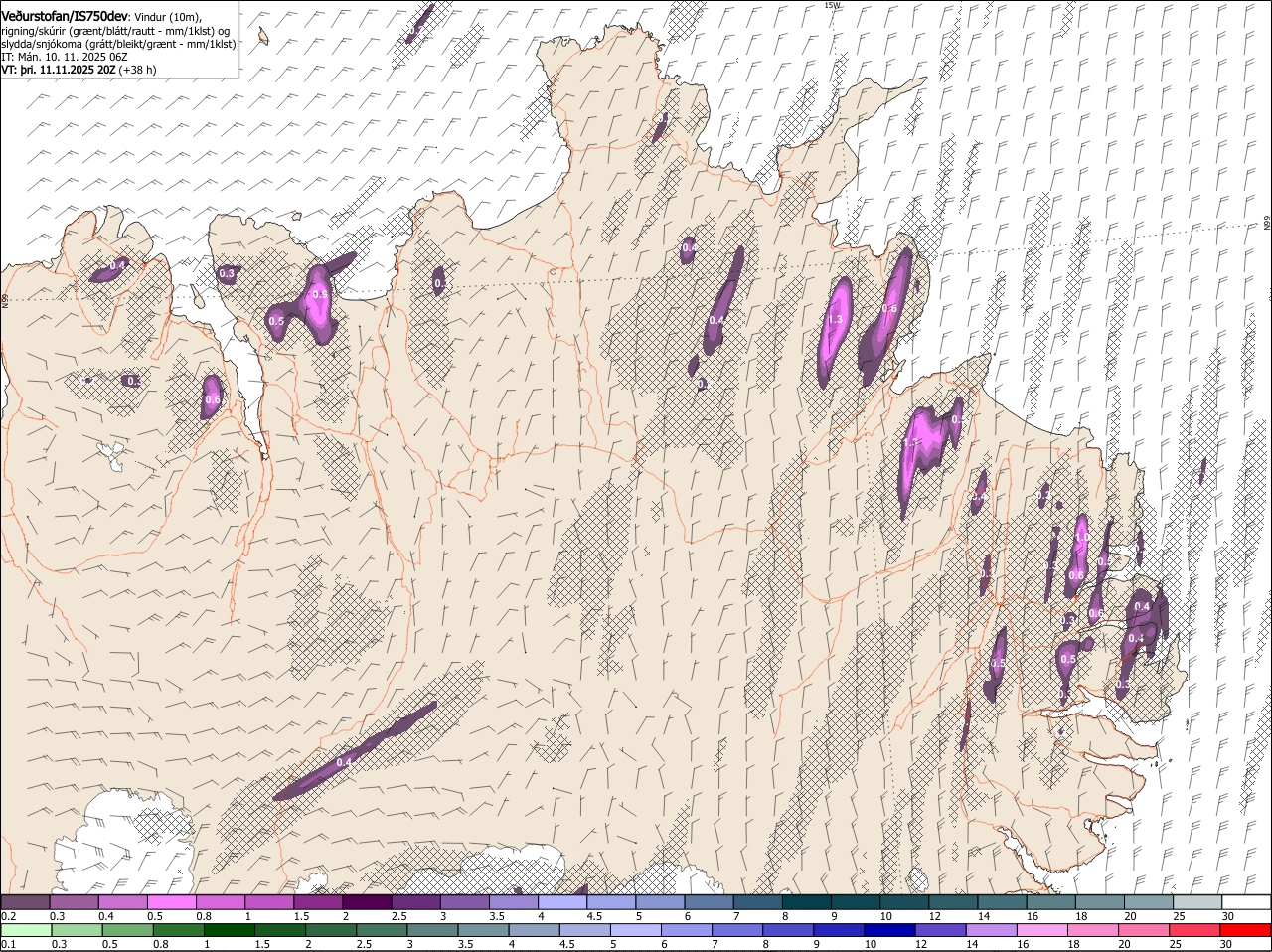This screenshot has width=1272, height=952.
Task: Pick purple legend swatch starting at 1.5
Action: tap(318, 901)
